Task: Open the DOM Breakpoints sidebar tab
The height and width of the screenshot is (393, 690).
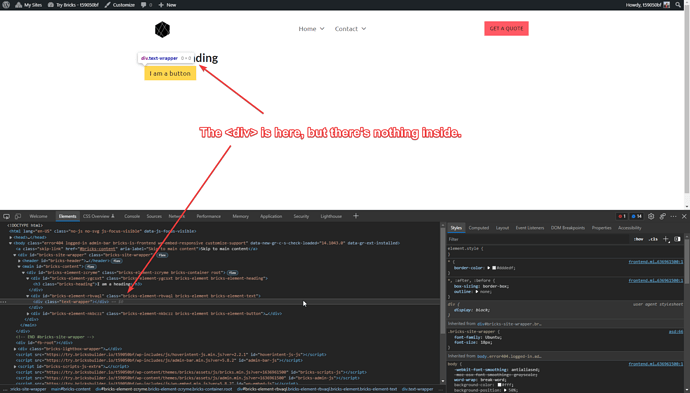Action: coord(568,228)
